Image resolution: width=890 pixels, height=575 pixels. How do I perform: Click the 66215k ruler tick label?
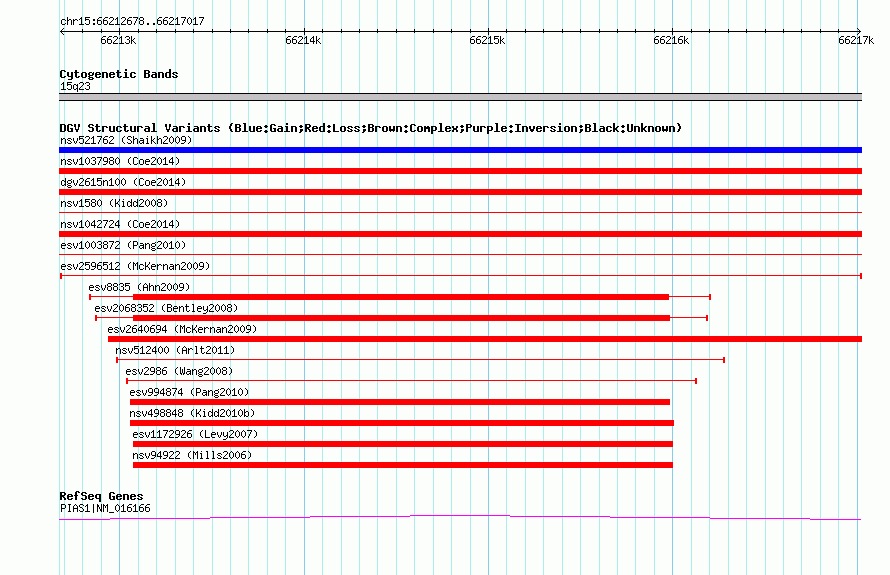point(487,40)
